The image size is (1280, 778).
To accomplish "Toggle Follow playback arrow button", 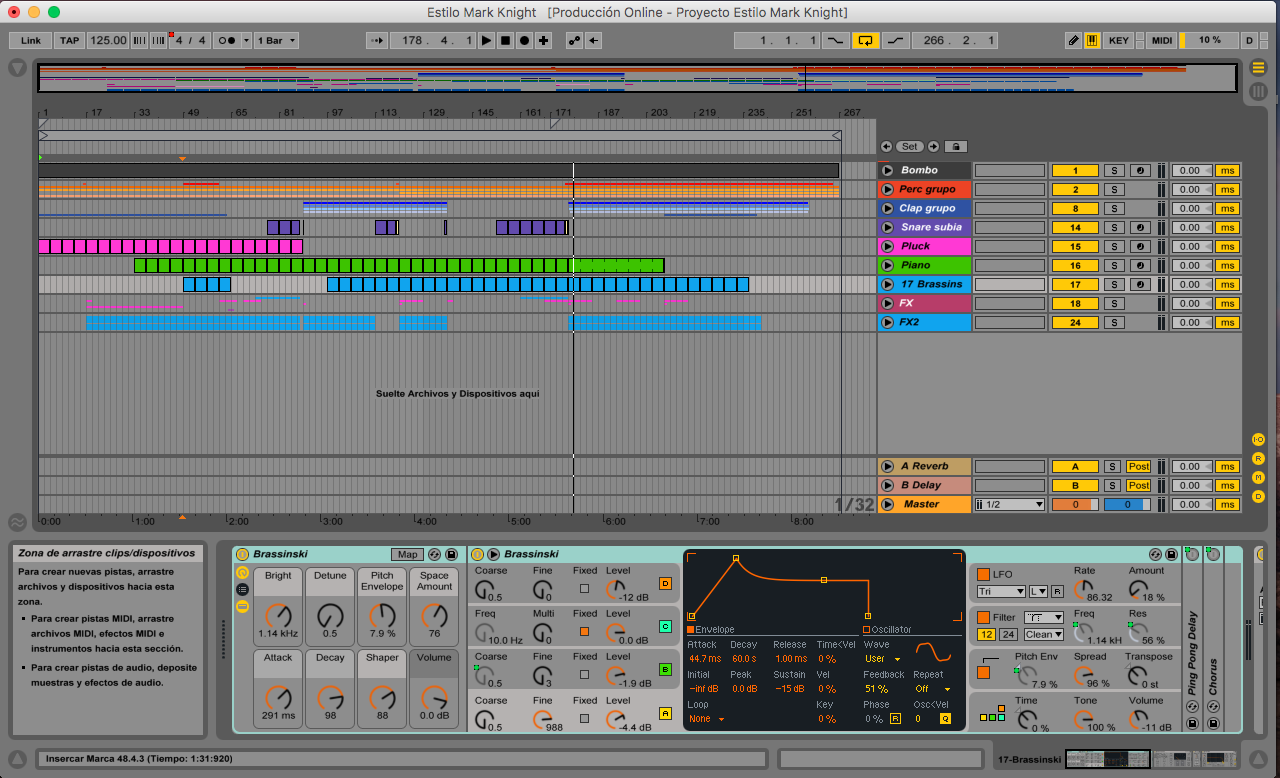I will (x=376, y=40).
